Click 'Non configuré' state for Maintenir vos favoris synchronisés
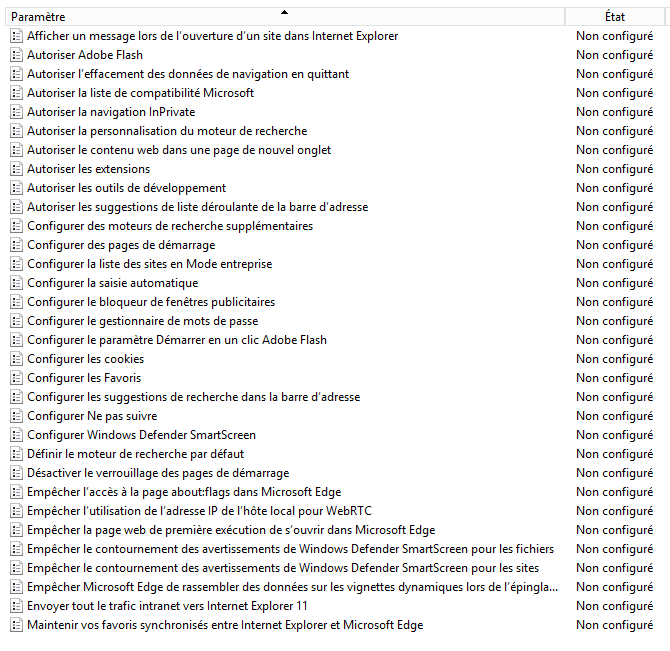 [614, 625]
